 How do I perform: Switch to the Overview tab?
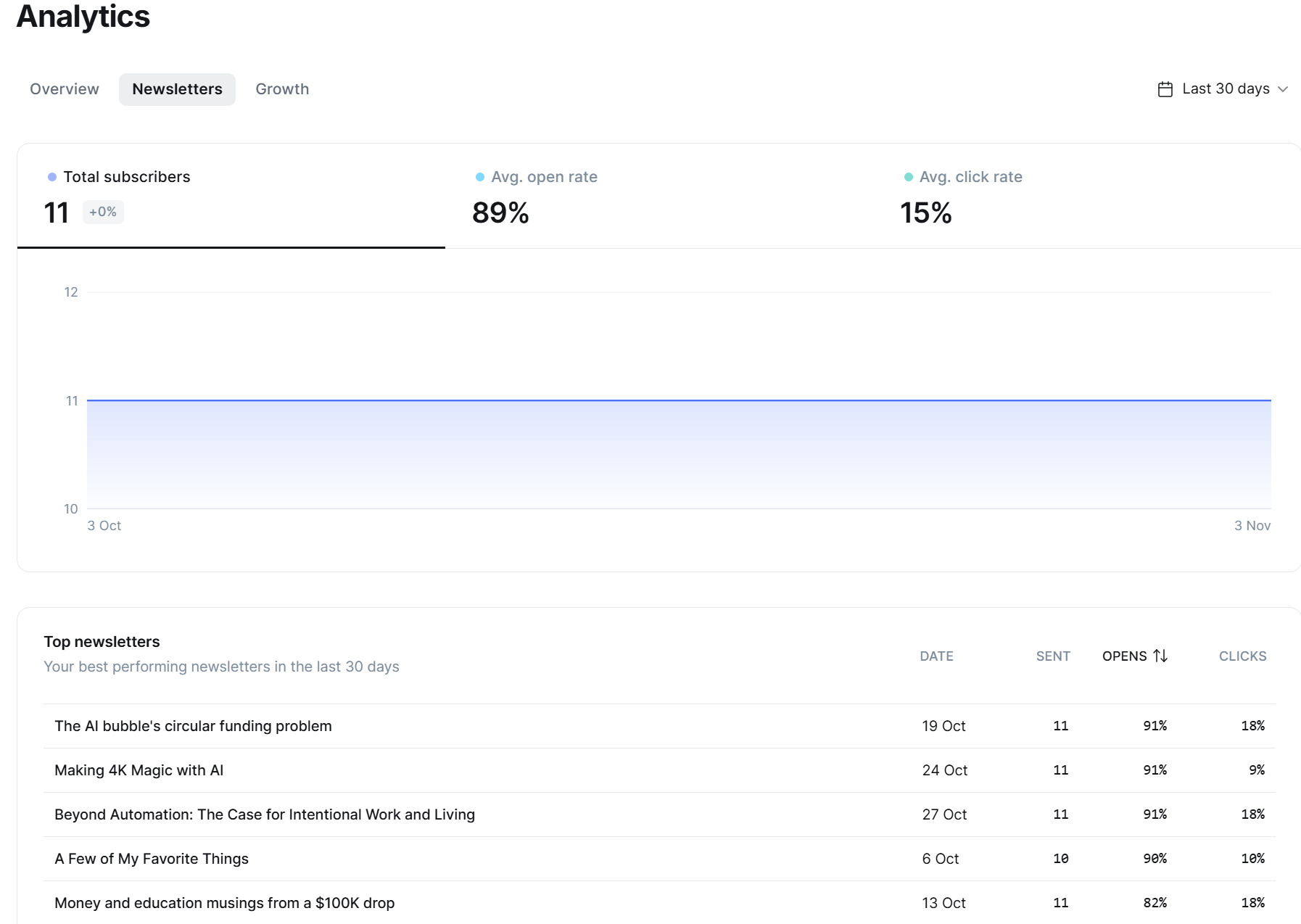tap(65, 89)
